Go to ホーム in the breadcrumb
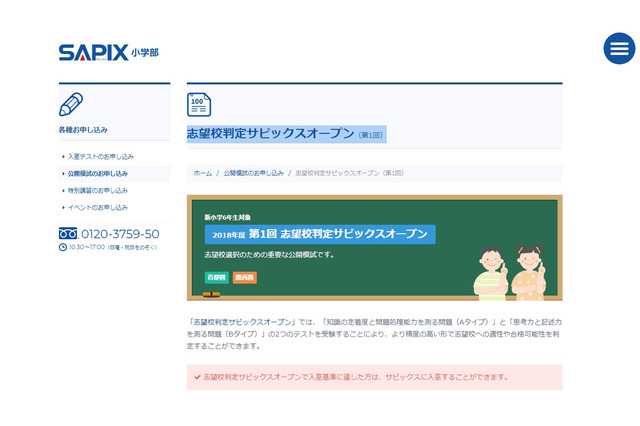 point(203,173)
